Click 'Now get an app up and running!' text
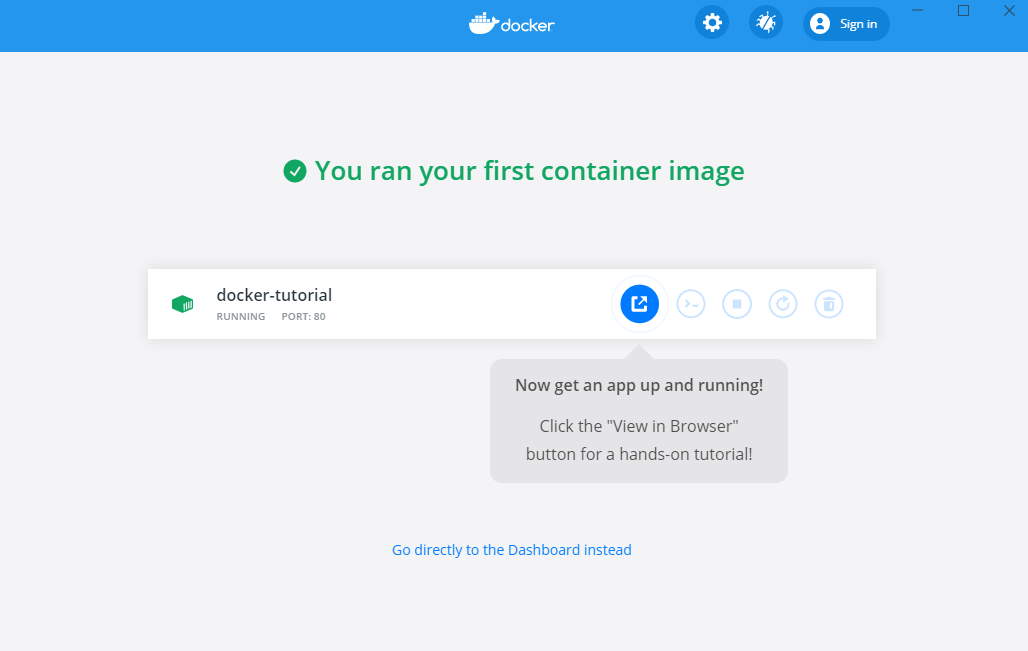Screen dimensions: 1028x651 tap(639, 385)
